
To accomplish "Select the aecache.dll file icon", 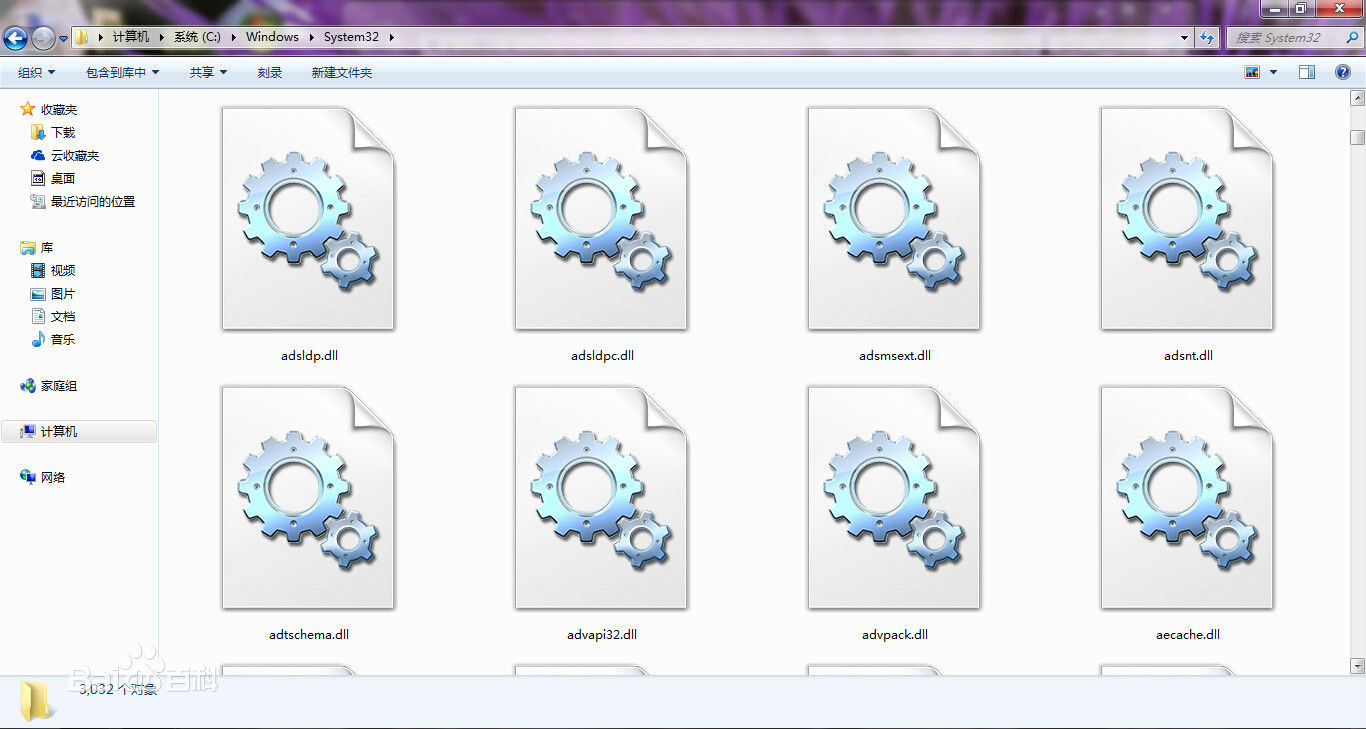I will coord(1188,497).
